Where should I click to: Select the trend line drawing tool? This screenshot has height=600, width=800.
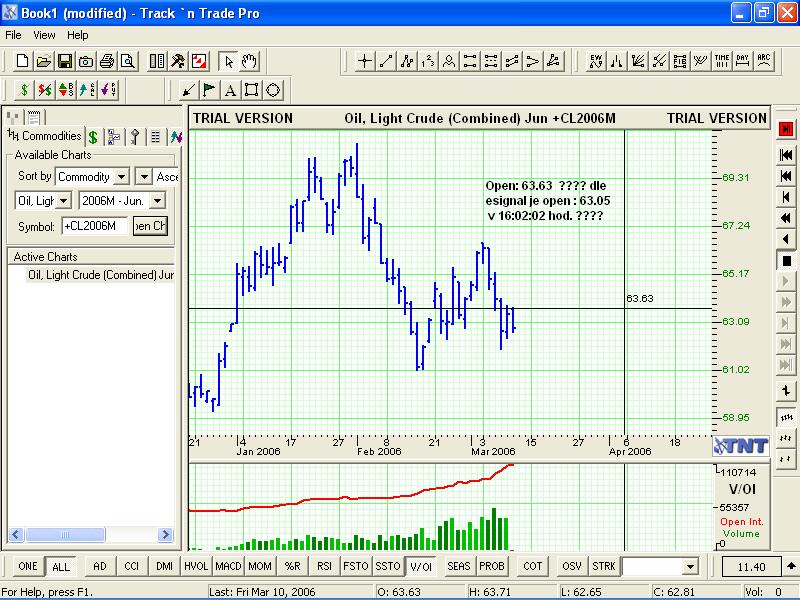point(386,62)
